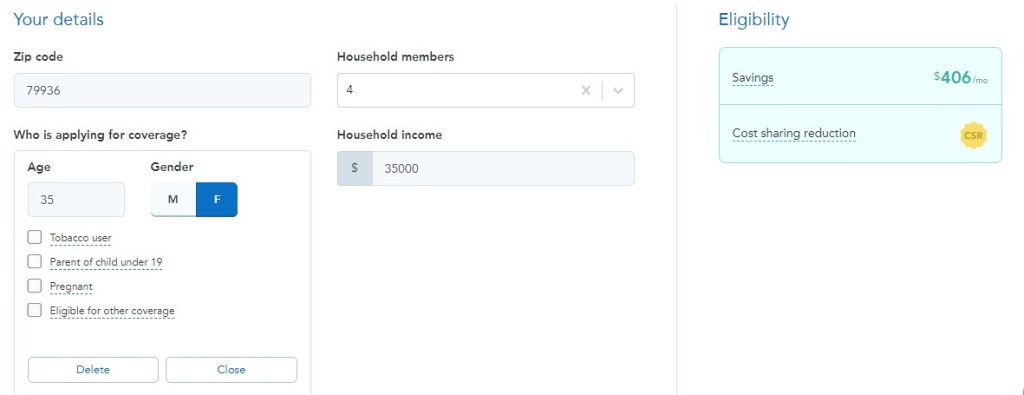This screenshot has width=1024, height=395.
Task: Enable the Pregnant checkbox
Action: [35, 285]
